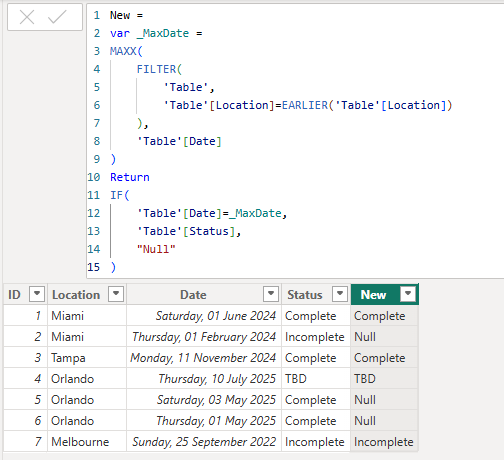This screenshot has width=504, height=460.
Task: Select date Thursday, 01 May 2025
Action: pos(204,421)
